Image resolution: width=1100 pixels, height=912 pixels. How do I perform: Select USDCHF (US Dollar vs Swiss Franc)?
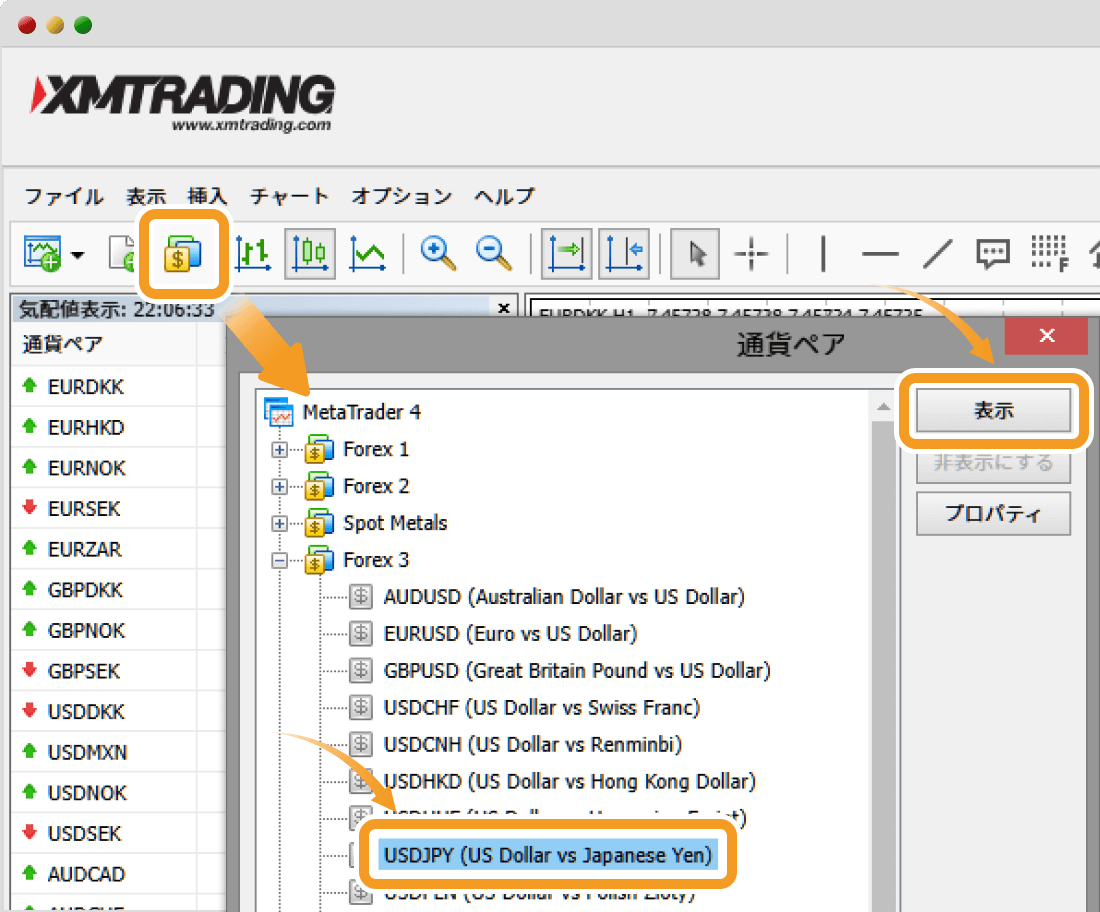point(542,708)
